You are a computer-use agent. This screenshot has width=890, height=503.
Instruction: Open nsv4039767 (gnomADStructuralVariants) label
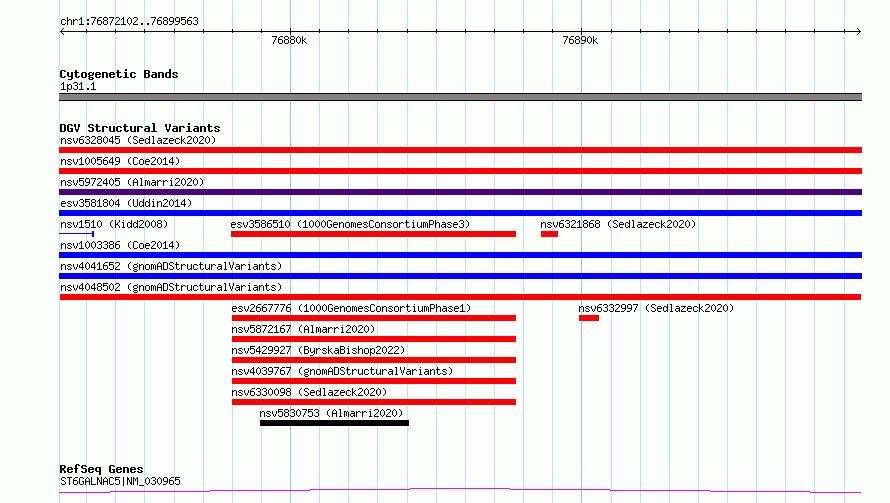tap(342, 371)
